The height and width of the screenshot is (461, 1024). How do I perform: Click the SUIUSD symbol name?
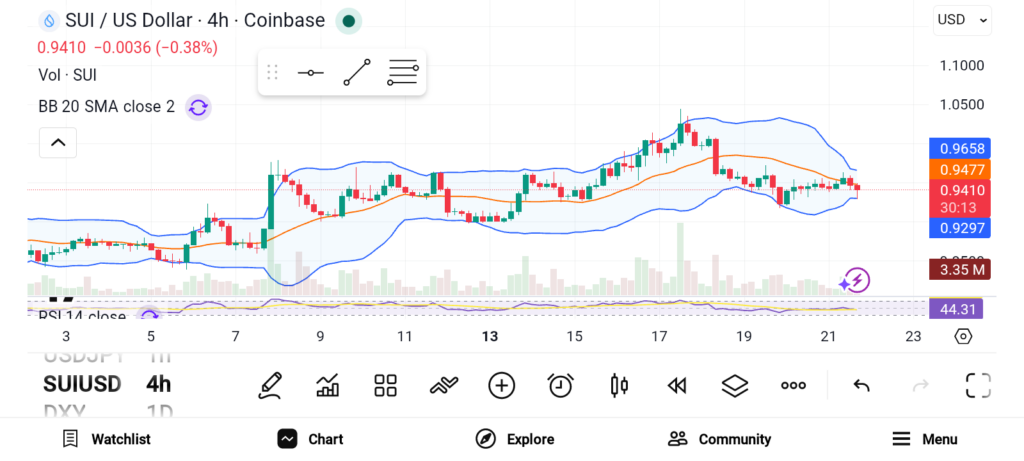[x=82, y=384]
